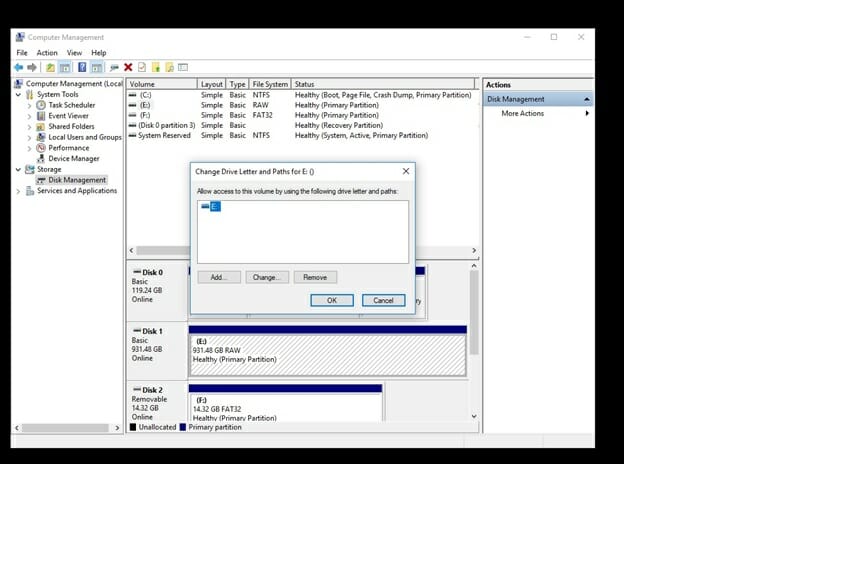
Task: Click the Remove button in dialog
Action: point(315,277)
